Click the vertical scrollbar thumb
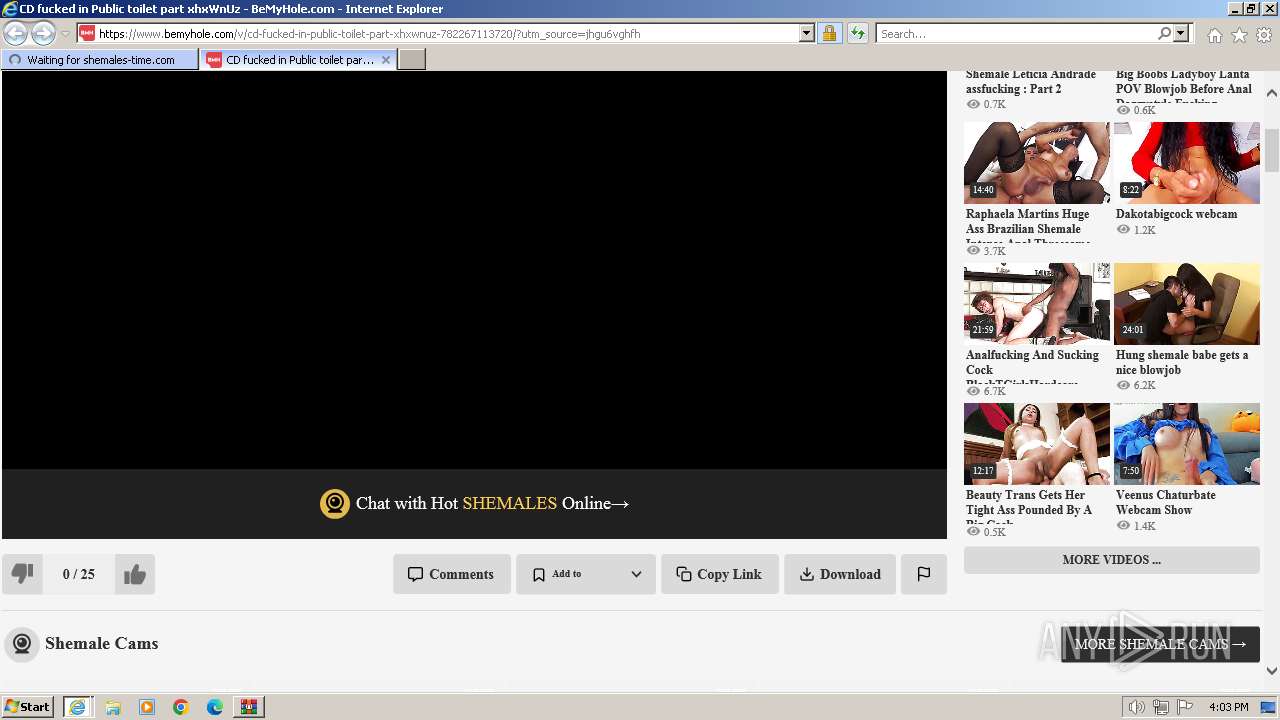Viewport: 1280px width, 720px height. pos(1272,150)
